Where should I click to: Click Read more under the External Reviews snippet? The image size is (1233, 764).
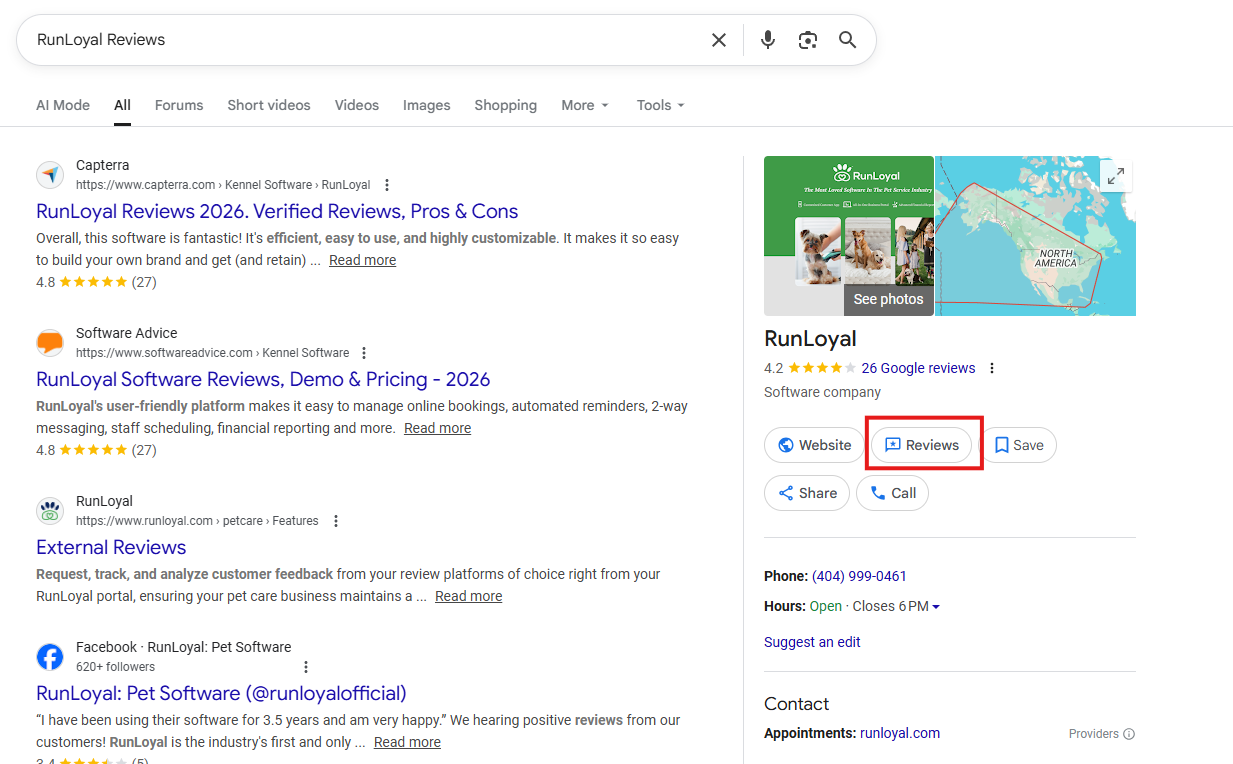468,596
